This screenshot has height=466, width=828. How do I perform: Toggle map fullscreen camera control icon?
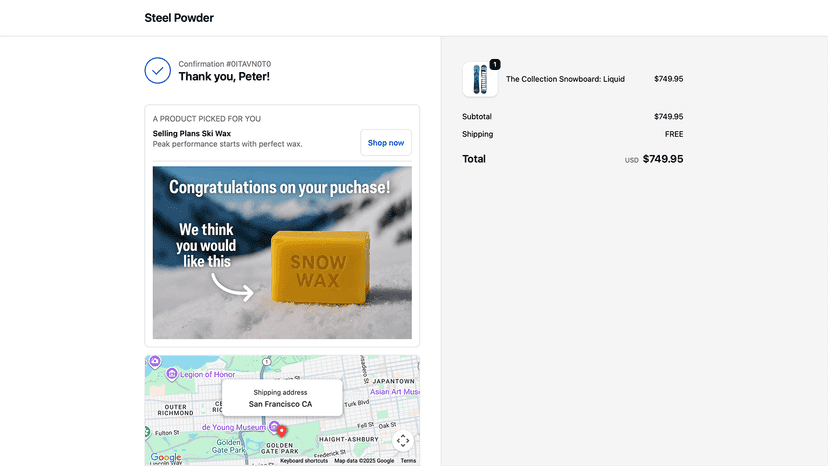coord(403,441)
